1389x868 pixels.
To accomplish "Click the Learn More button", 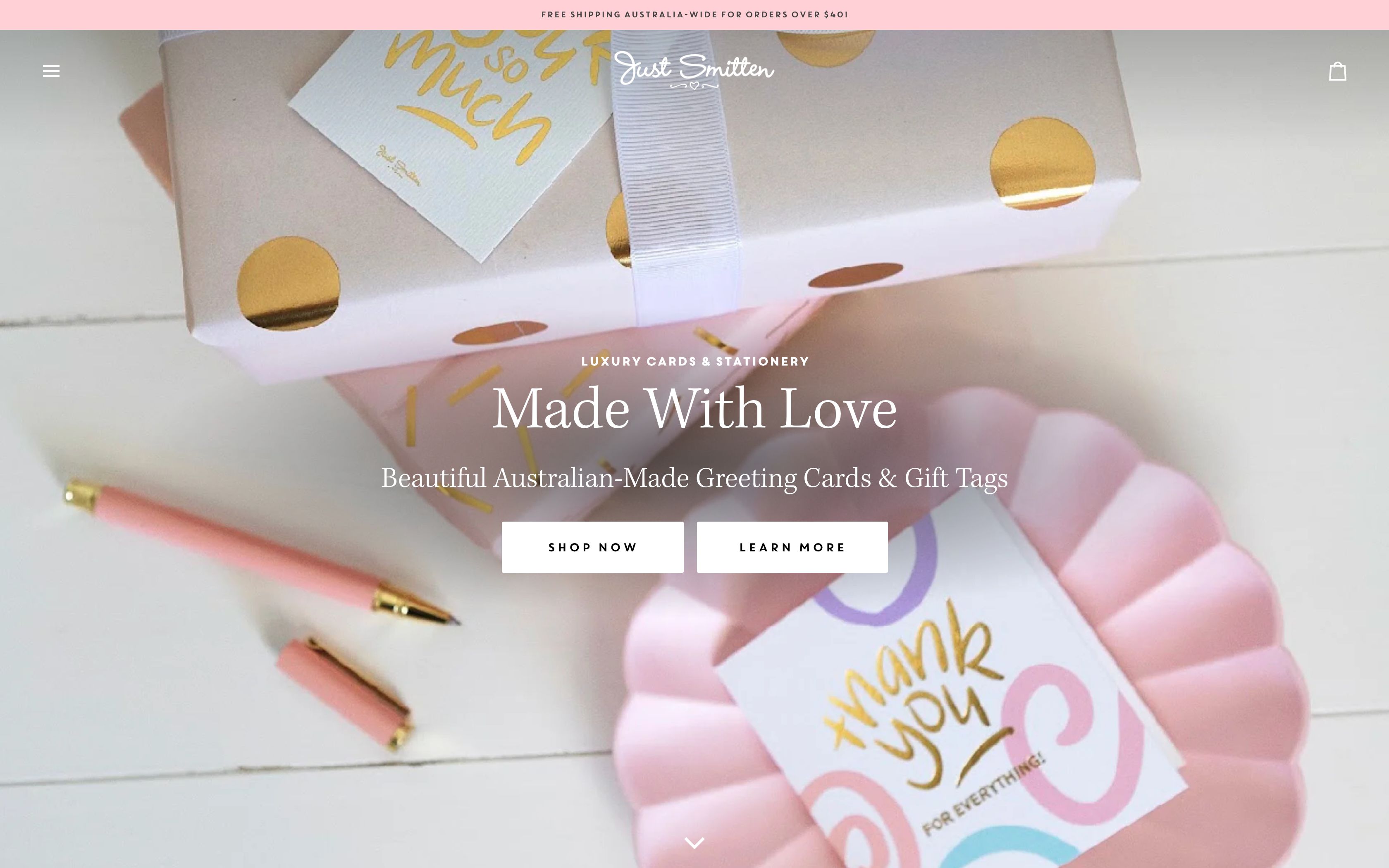I will point(792,547).
